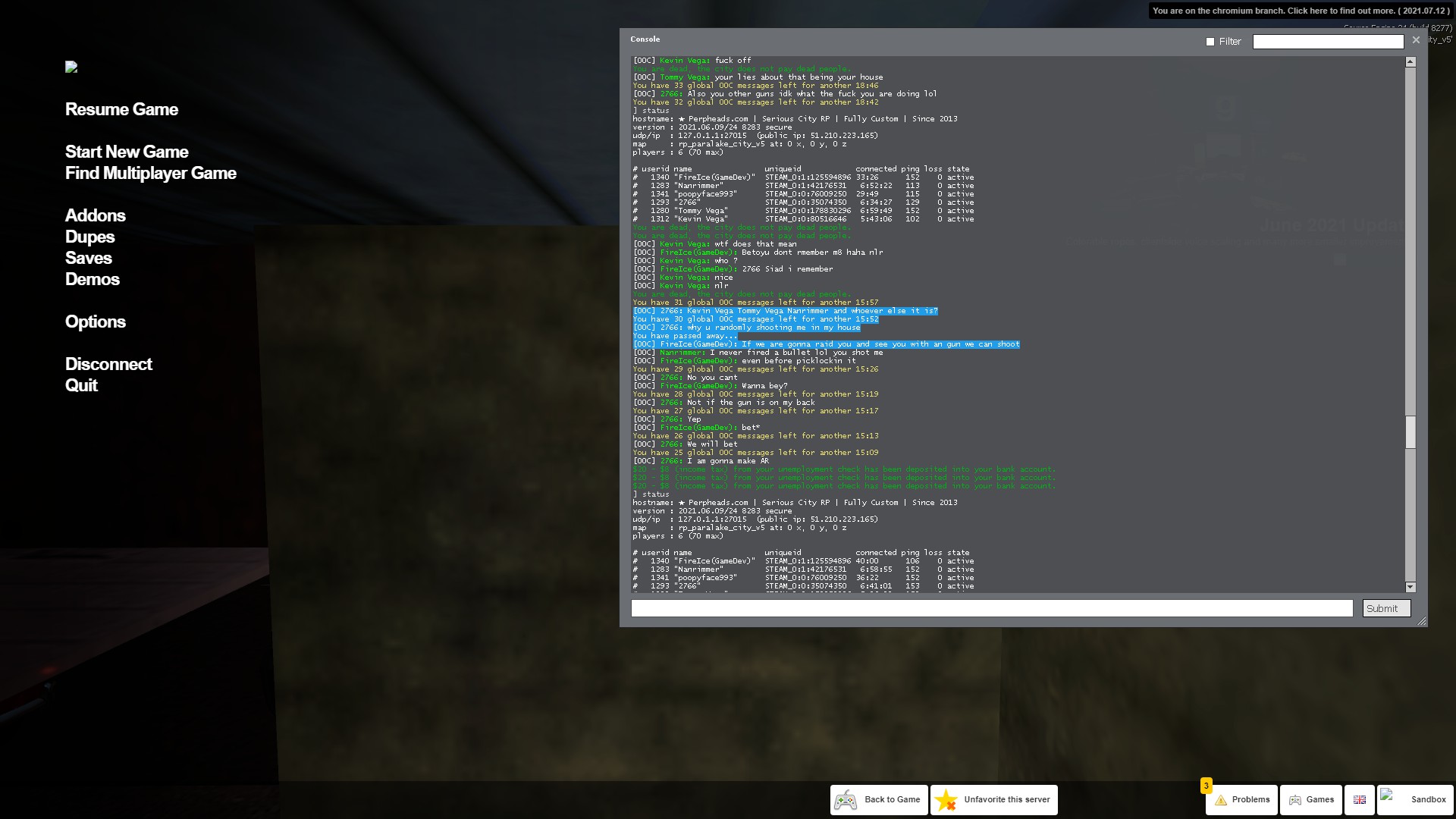Click console line 'Not if the gun is on my back'
Viewport: 1456px width, 819px height.
(x=723, y=403)
